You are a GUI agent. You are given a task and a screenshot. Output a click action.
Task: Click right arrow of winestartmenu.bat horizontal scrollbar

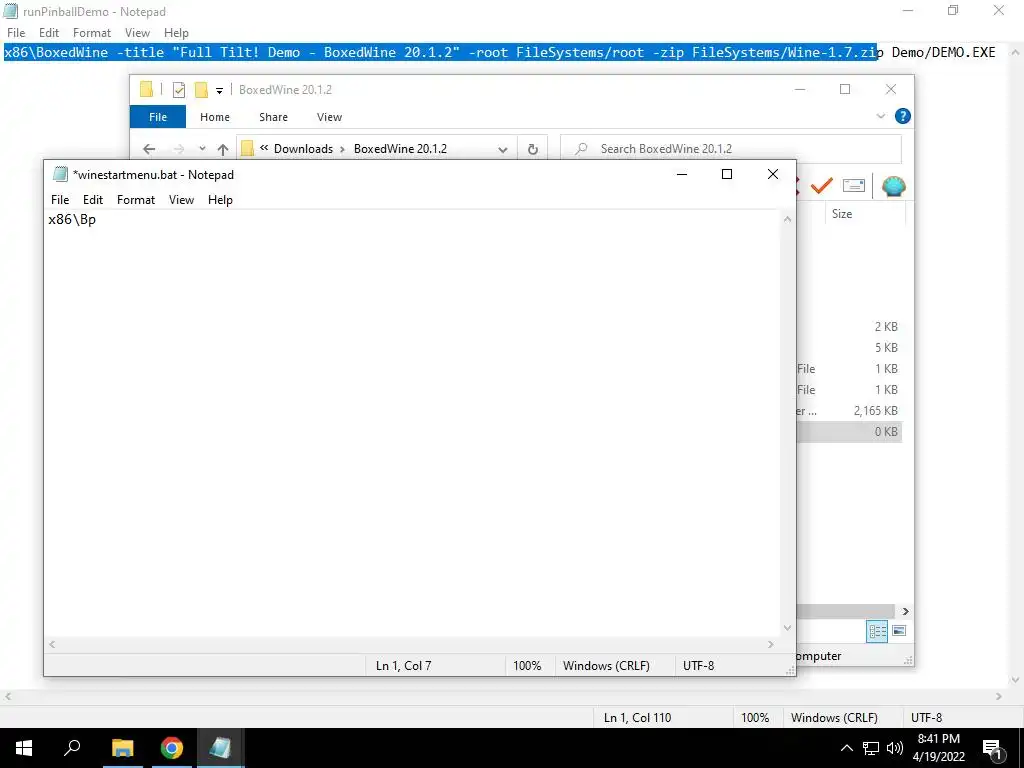771,645
